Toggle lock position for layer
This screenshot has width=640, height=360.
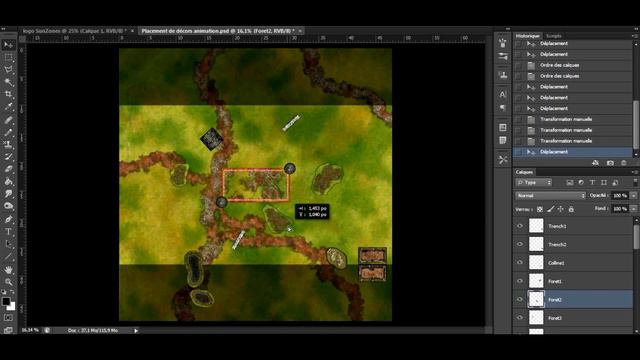click(x=561, y=209)
